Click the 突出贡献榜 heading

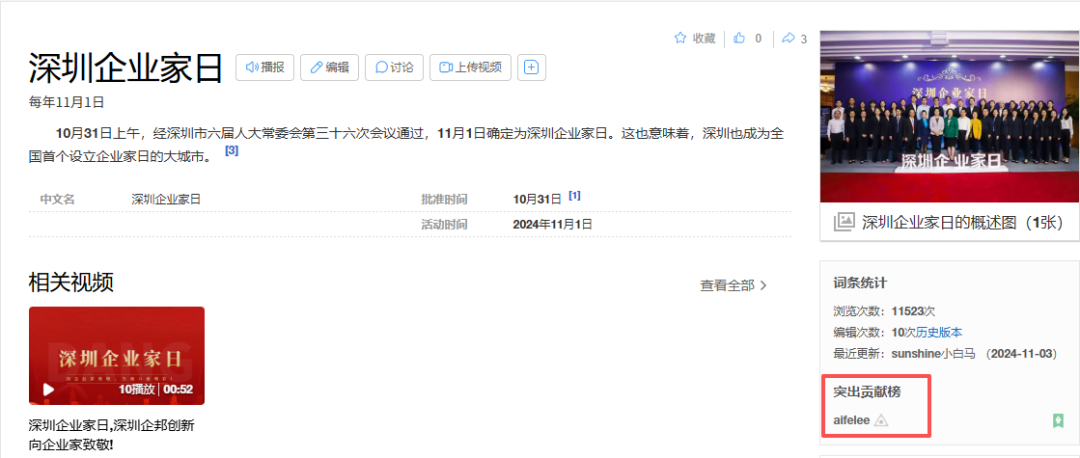tap(867, 392)
